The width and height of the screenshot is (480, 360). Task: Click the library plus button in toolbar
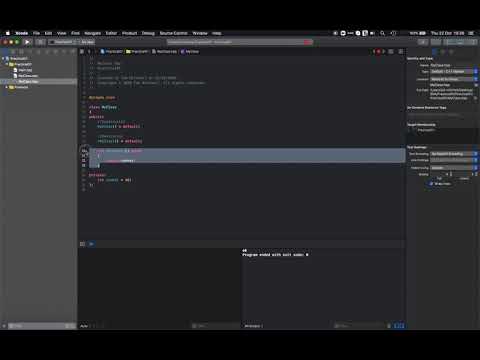pyautogui.click(x=423, y=42)
